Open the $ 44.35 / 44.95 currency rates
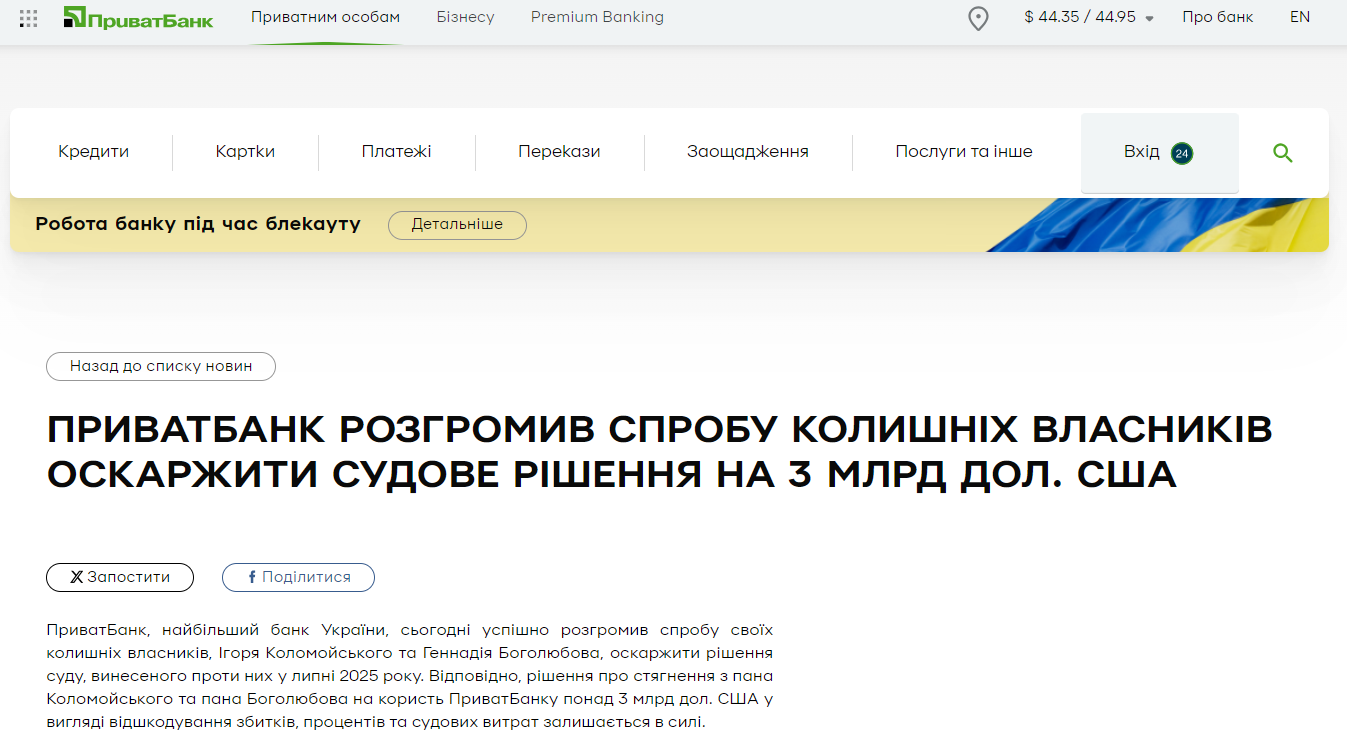1347x751 pixels. click(1080, 17)
